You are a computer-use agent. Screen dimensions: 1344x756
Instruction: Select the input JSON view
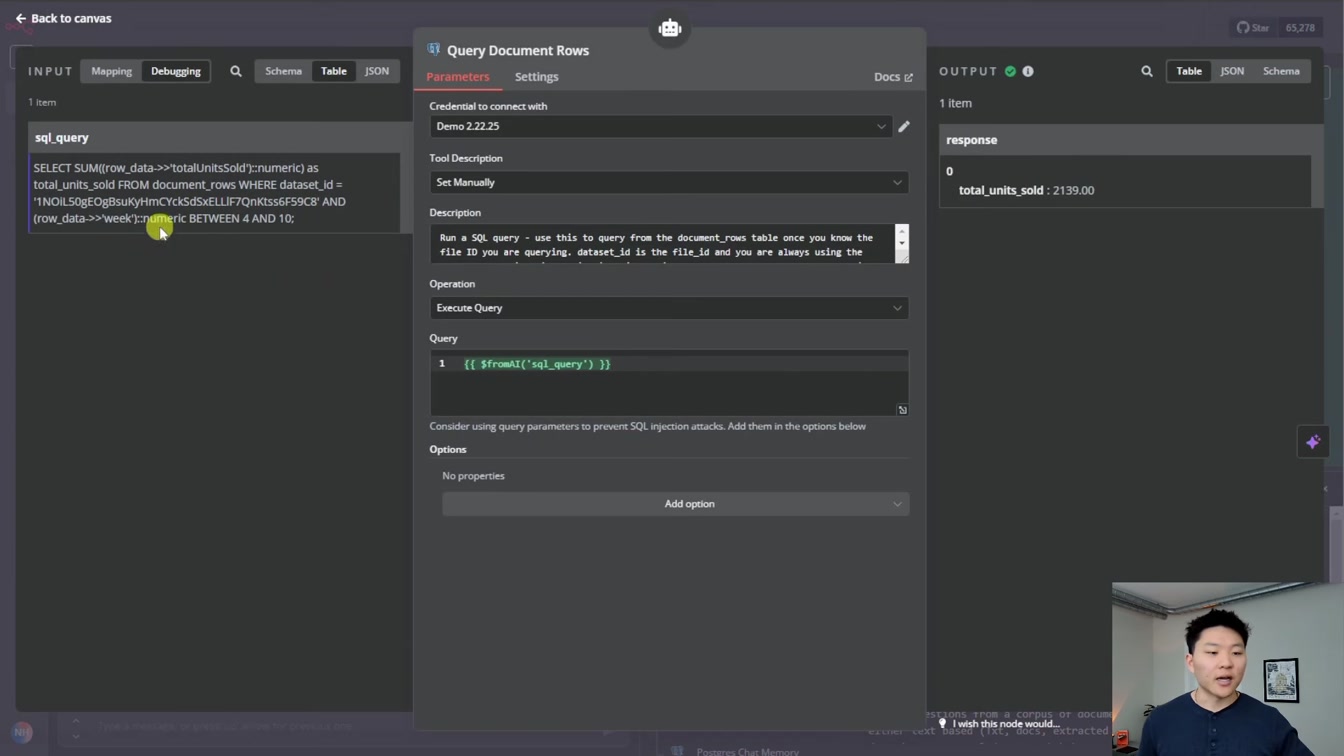point(377,71)
